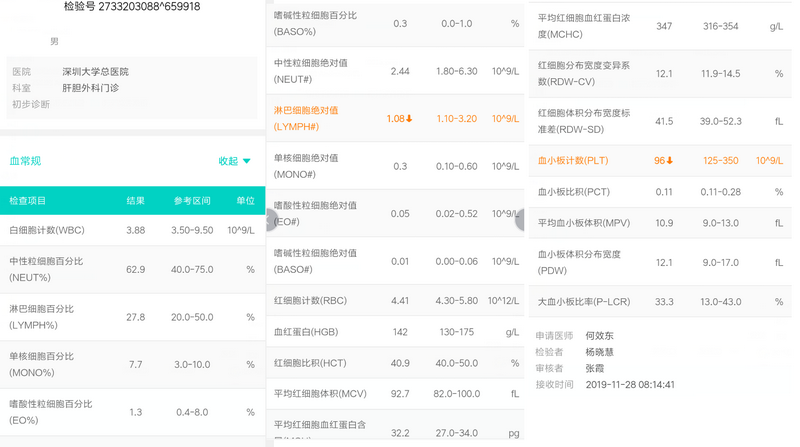Click the down arrow beside 1.08

(409, 118)
